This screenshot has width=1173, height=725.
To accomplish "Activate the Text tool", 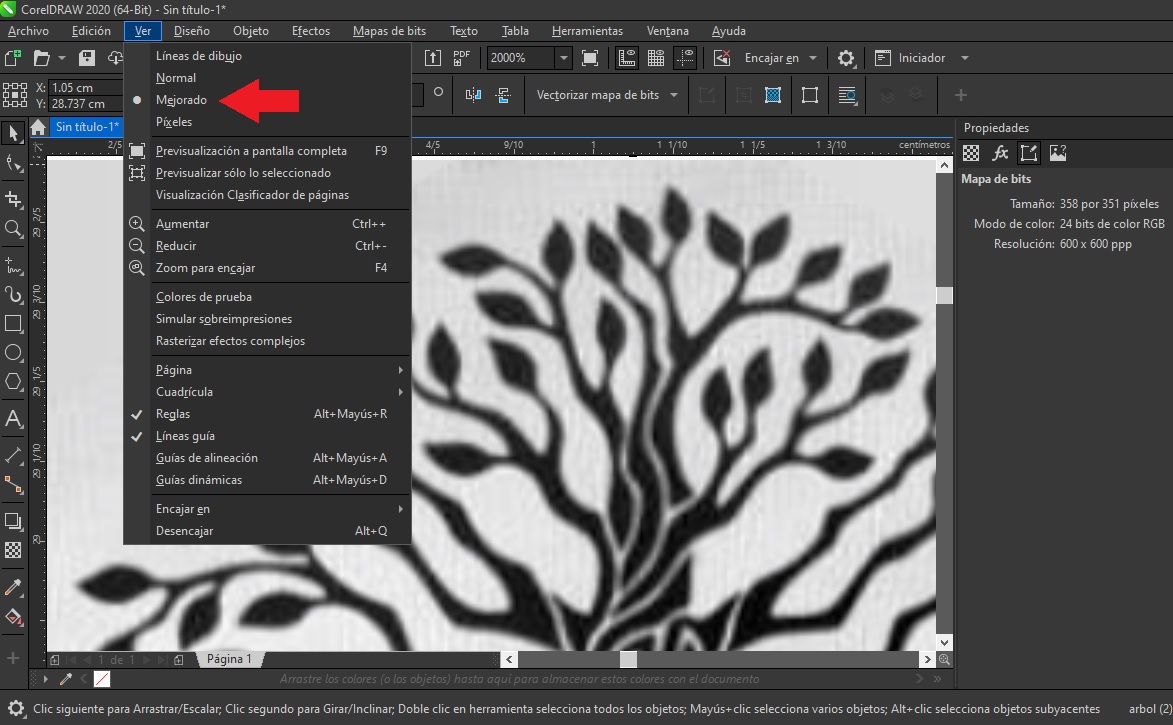I will tap(13, 418).
